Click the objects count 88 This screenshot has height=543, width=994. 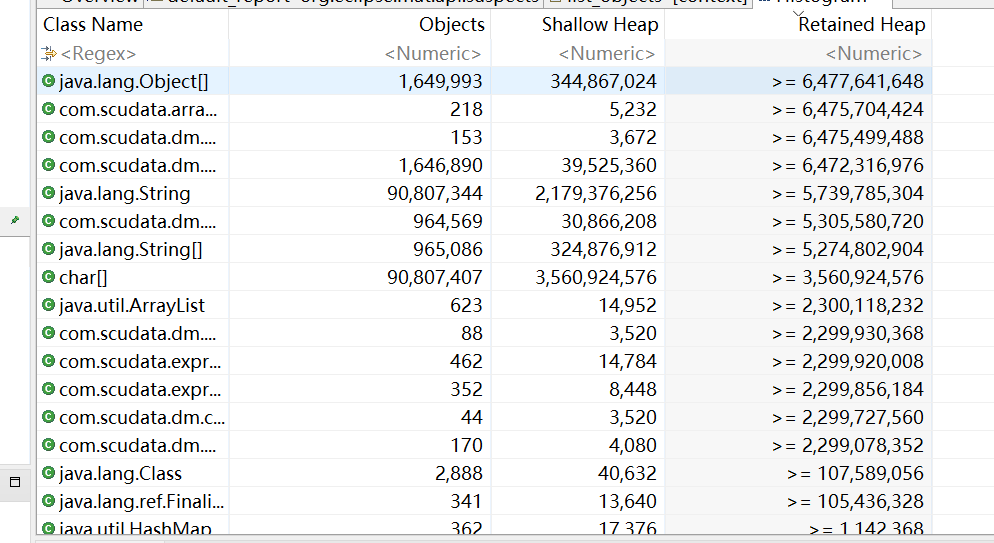point(472,333)
